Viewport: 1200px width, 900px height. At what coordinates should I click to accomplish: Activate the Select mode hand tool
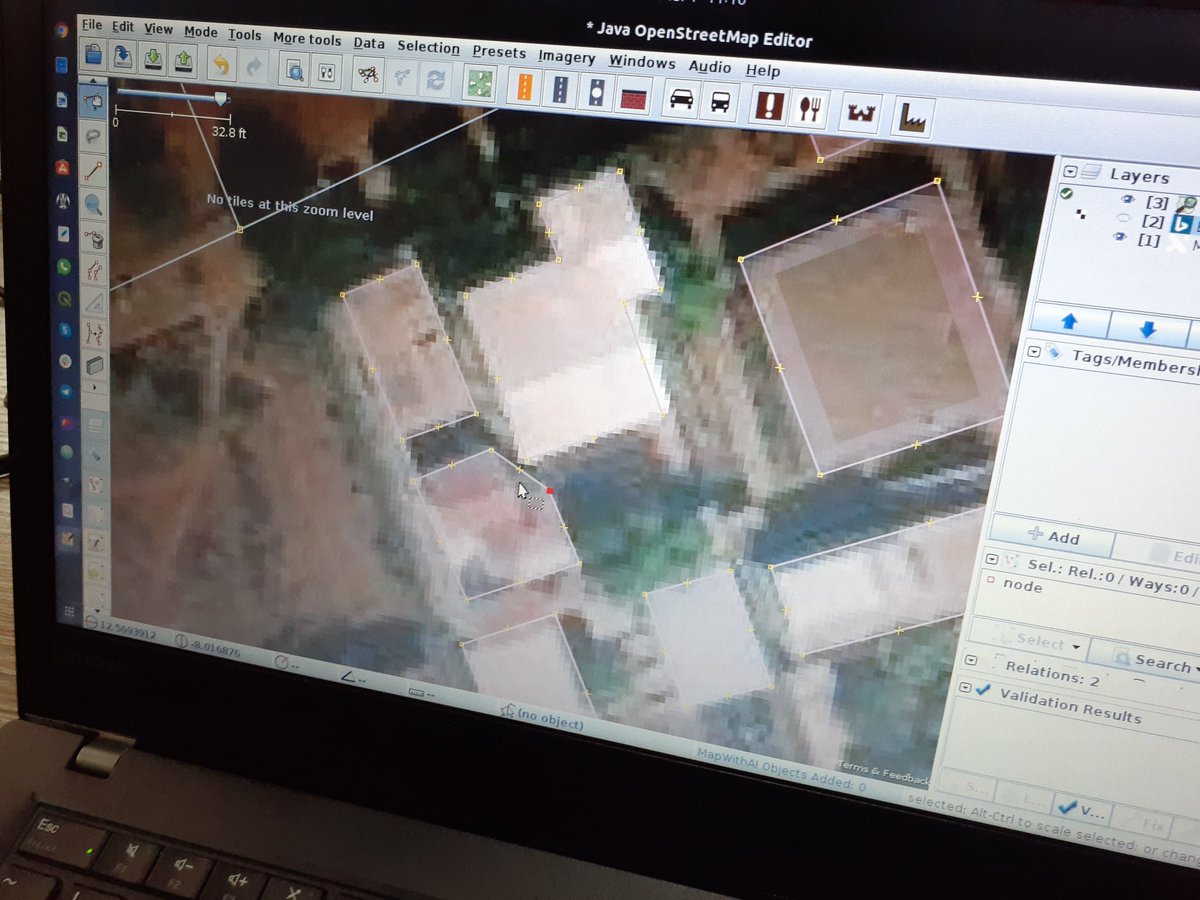[93, 99]
